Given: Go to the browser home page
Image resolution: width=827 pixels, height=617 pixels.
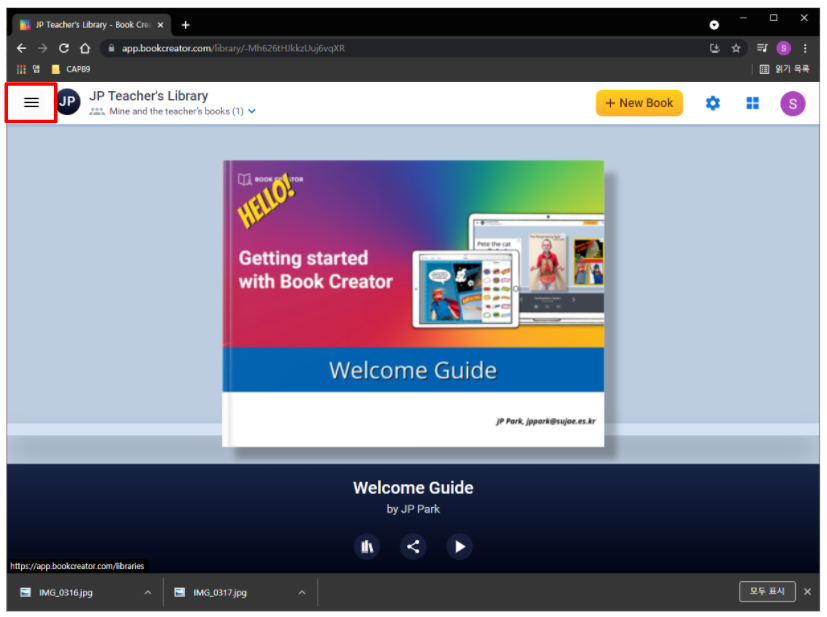Looking at the screenshot, I should [x=85, y=48].
